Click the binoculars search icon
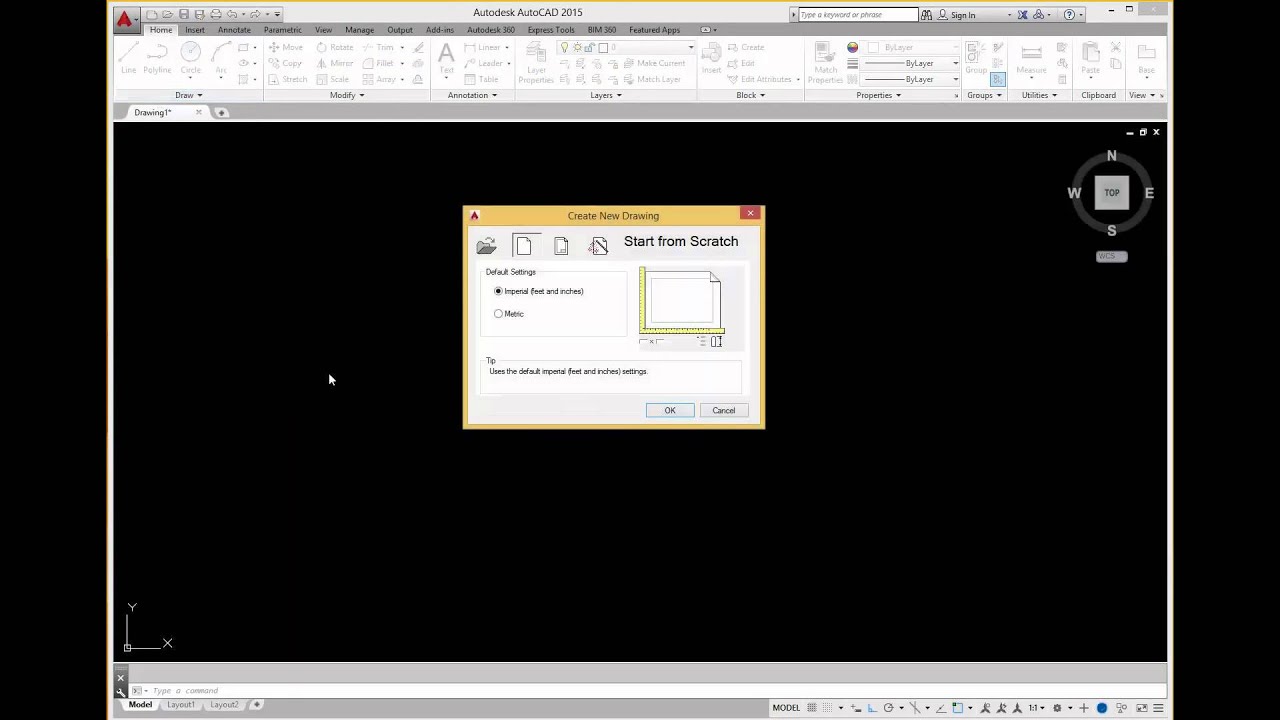This screenshot has height=720, width=1280. point(926,14)
